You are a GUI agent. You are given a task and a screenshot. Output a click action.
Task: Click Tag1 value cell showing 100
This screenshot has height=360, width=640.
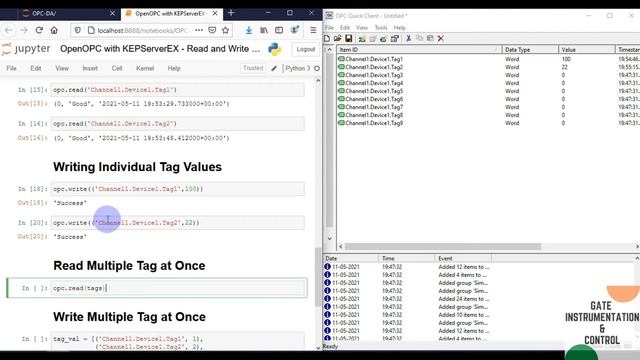[566, 59]
